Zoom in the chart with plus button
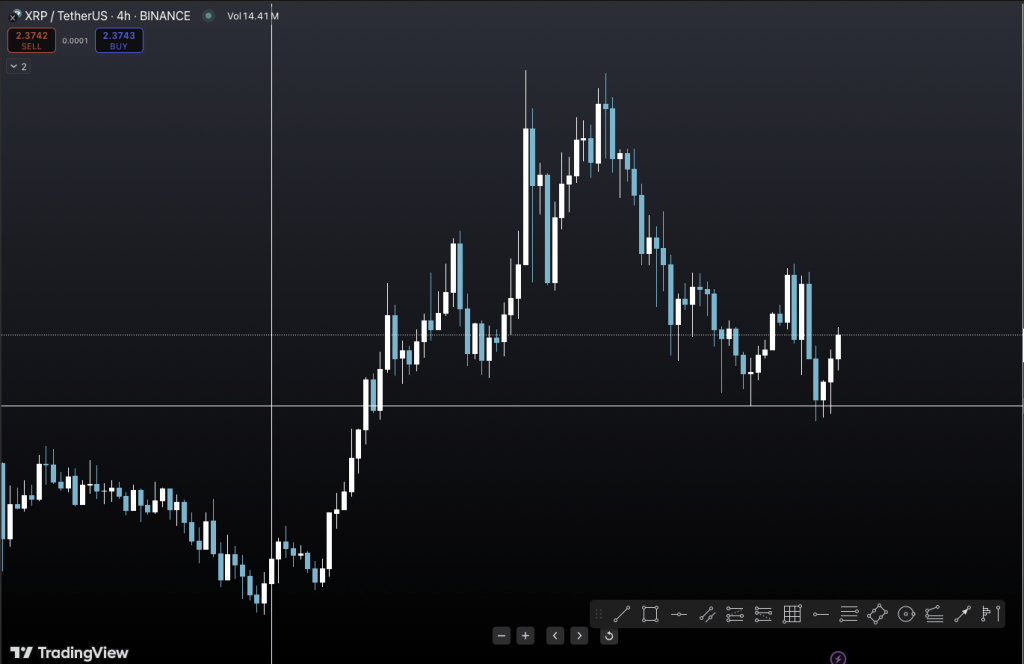This screenshot has height=664, width=1024. point(526,635)
